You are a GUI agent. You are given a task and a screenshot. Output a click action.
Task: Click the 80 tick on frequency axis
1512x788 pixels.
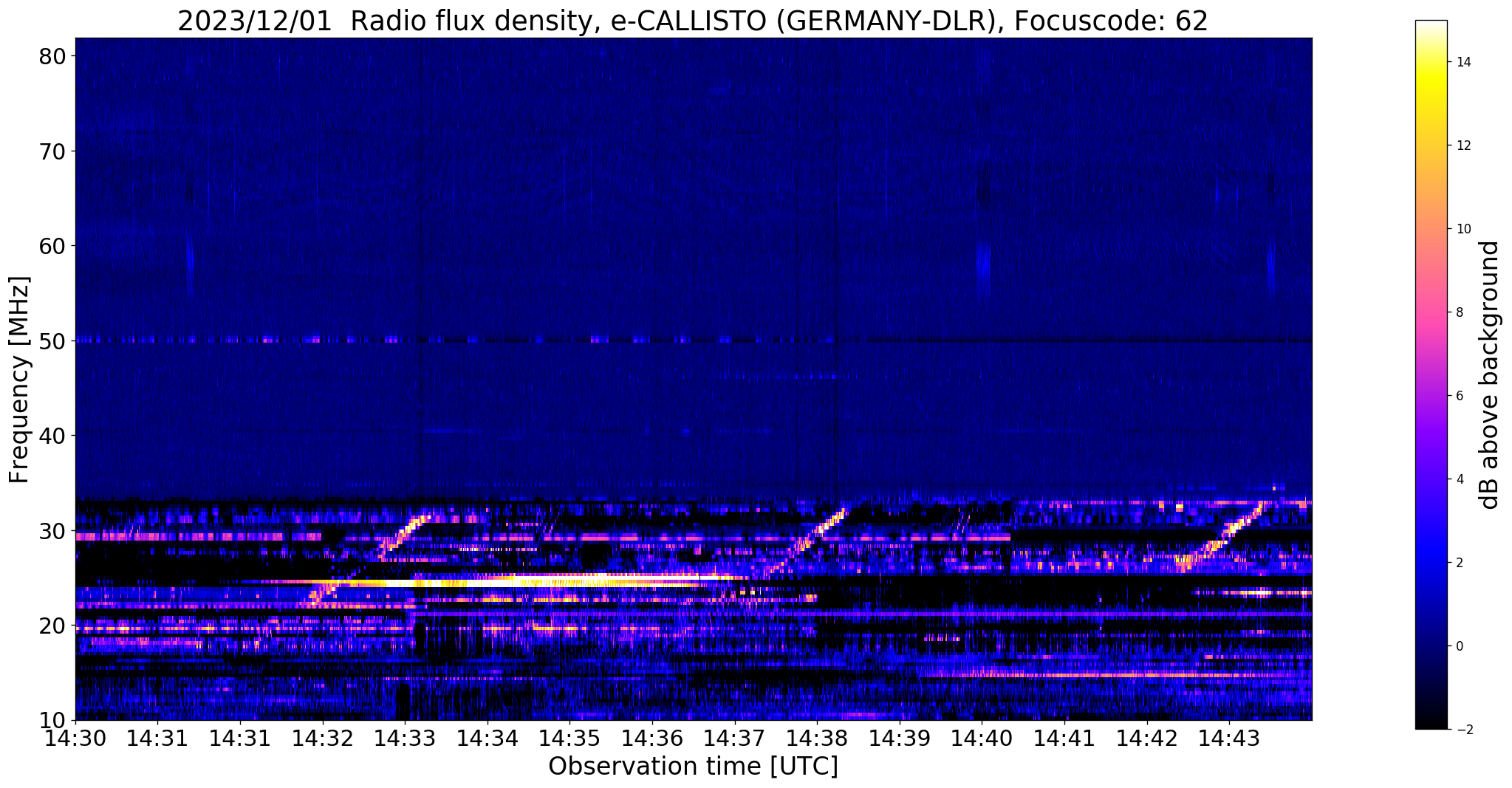pos(54,57)
